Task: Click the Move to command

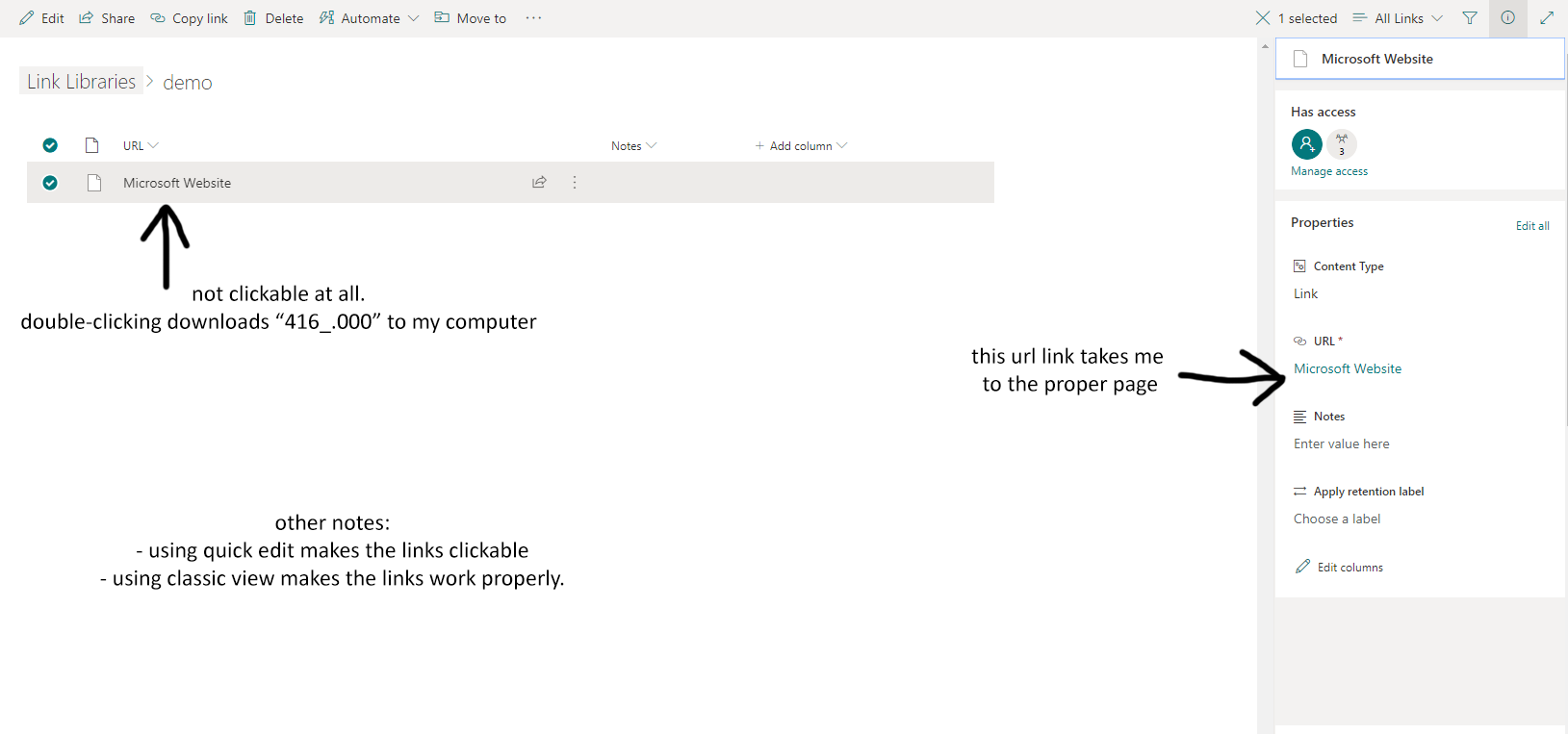Action: (x=471, y=18)
